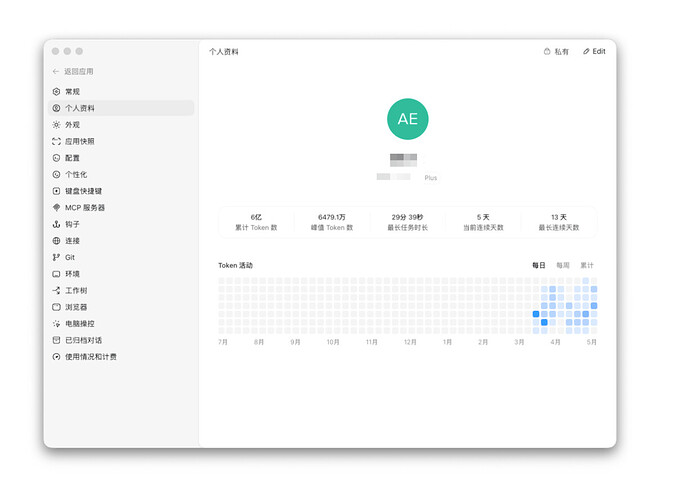673x500 pixels.
Task: Click the 钩子 anchor icon
Action: pos(56,224)
